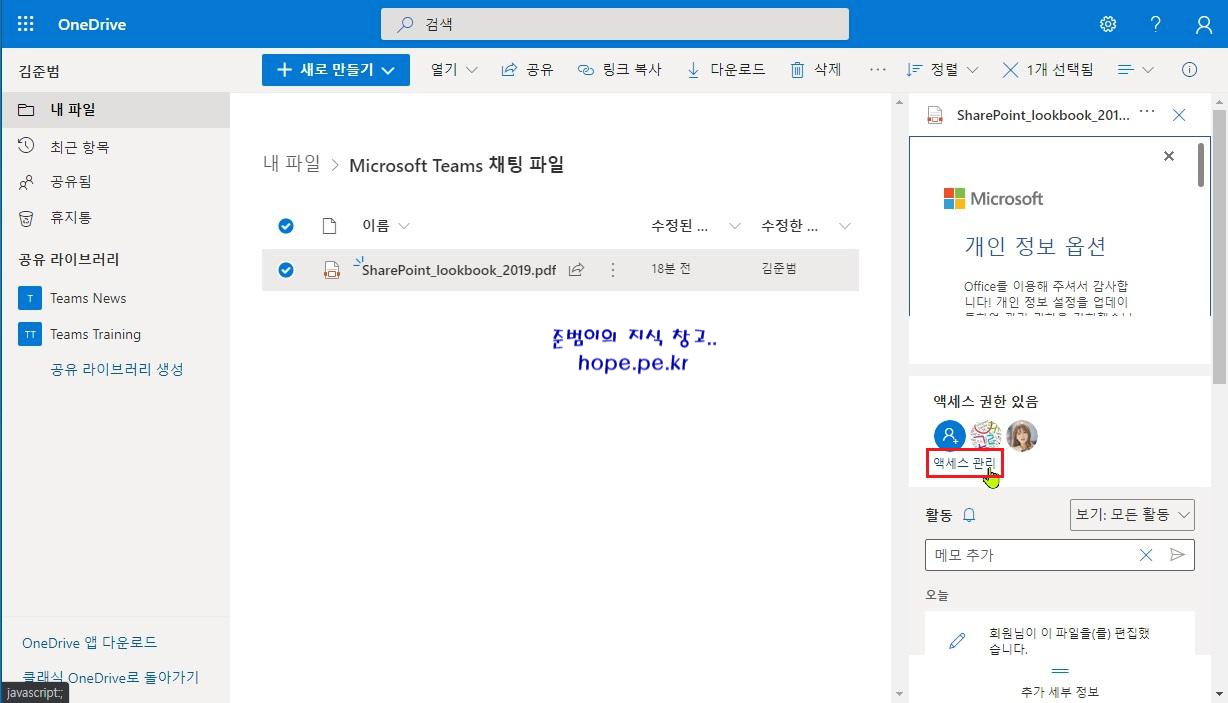Click the PDF icon in details header
1228x703 pixels.
935,115
